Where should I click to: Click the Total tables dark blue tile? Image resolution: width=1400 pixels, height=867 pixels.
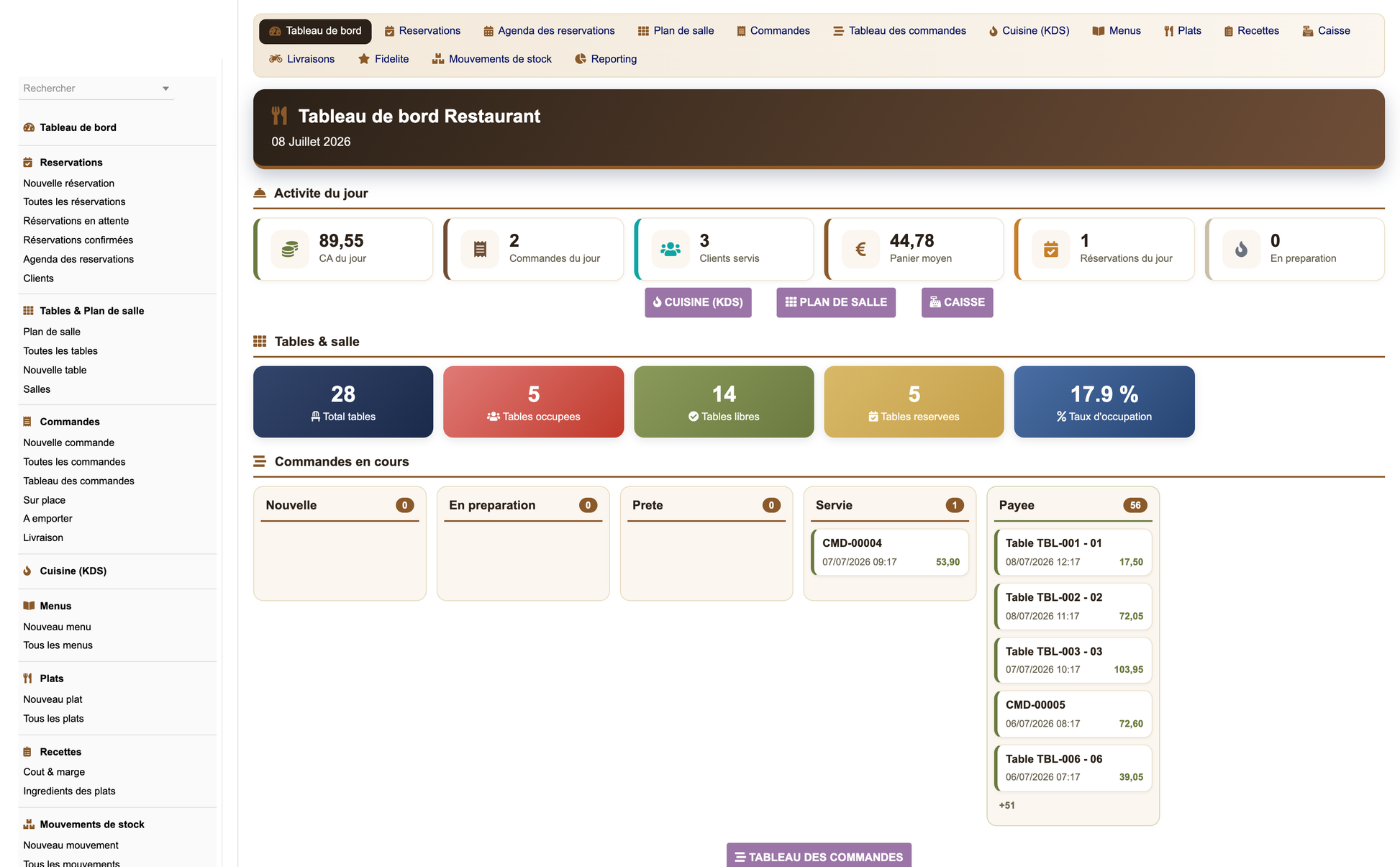click(343, 401)
